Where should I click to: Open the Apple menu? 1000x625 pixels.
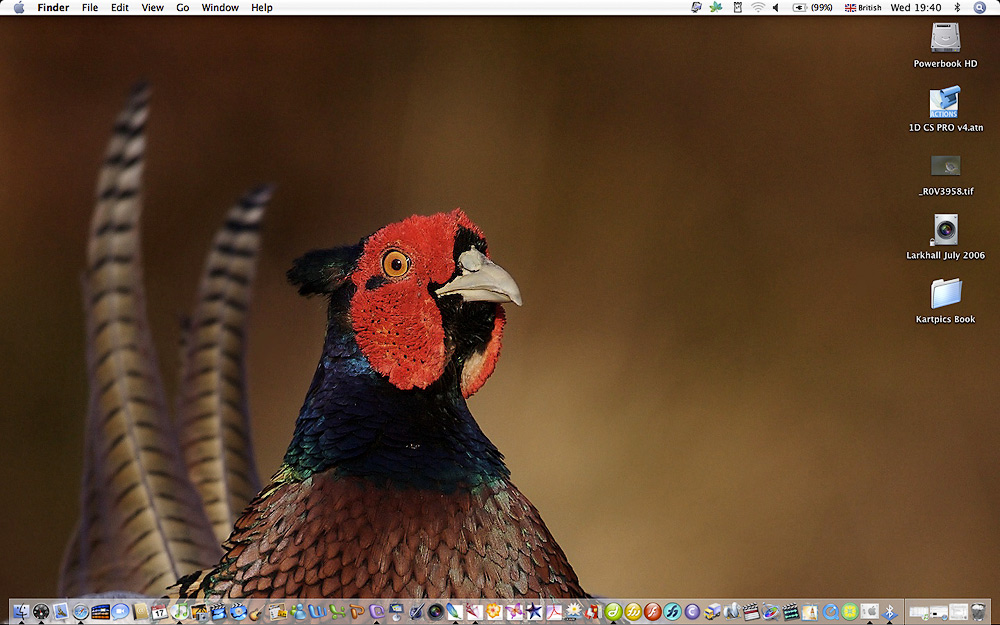click(x=19, y=8)
